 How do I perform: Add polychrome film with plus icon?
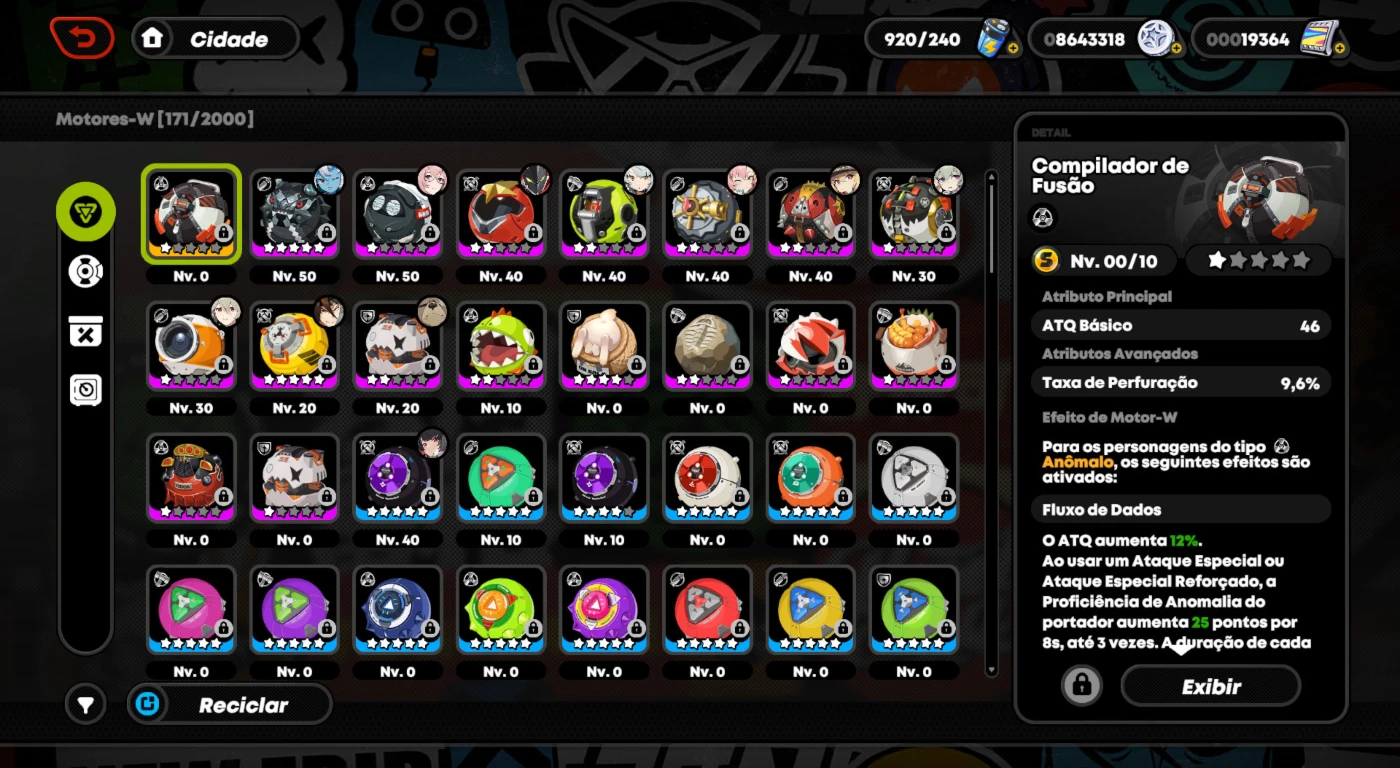(1339, 48)
